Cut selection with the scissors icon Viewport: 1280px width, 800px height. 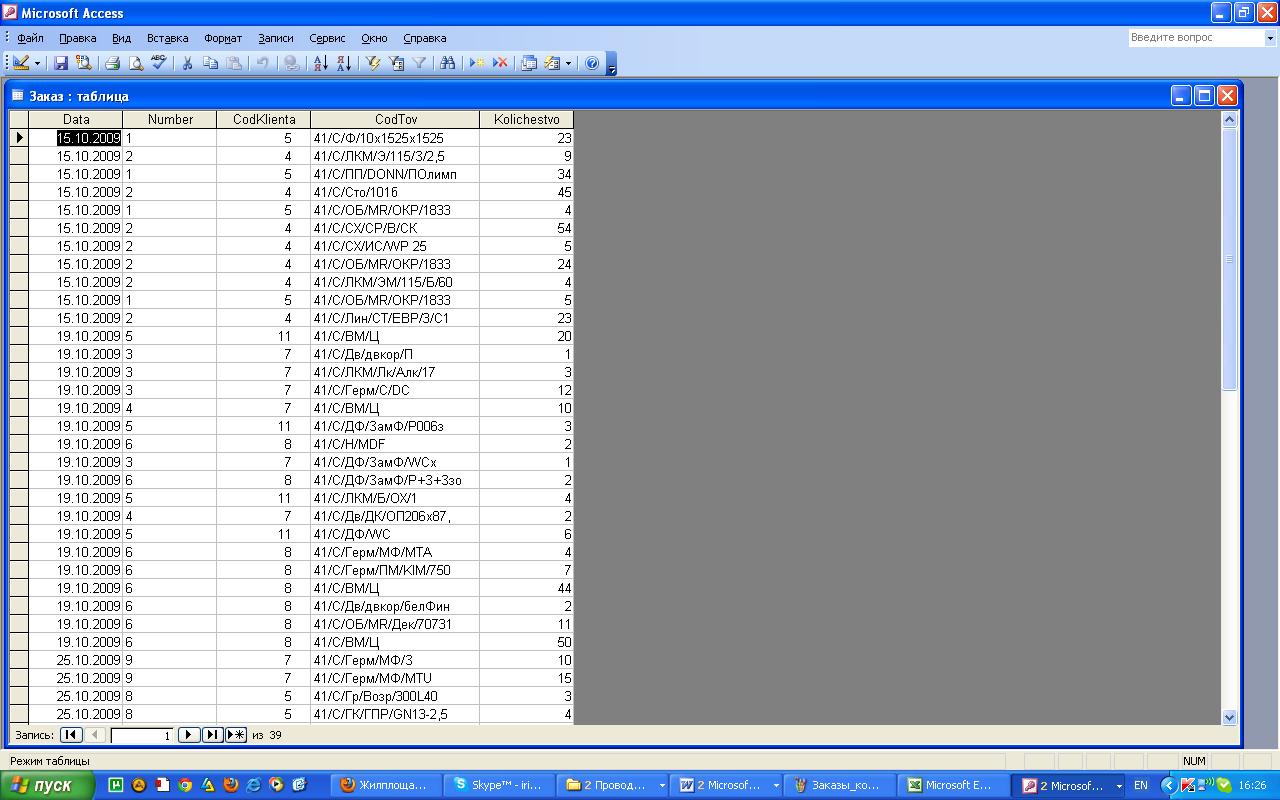coord(187,63)
